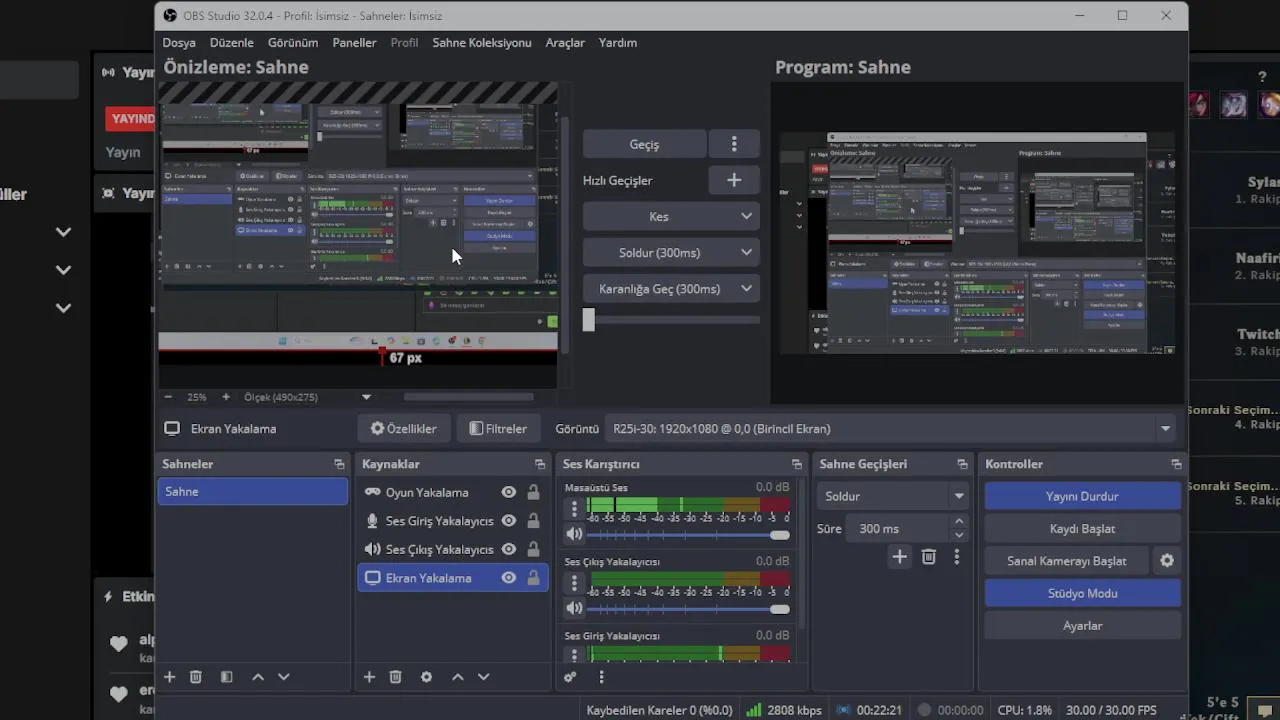Open the preview scale Ölçek dropdown arrow
The image size is (1280, 720).
[366, 397]
